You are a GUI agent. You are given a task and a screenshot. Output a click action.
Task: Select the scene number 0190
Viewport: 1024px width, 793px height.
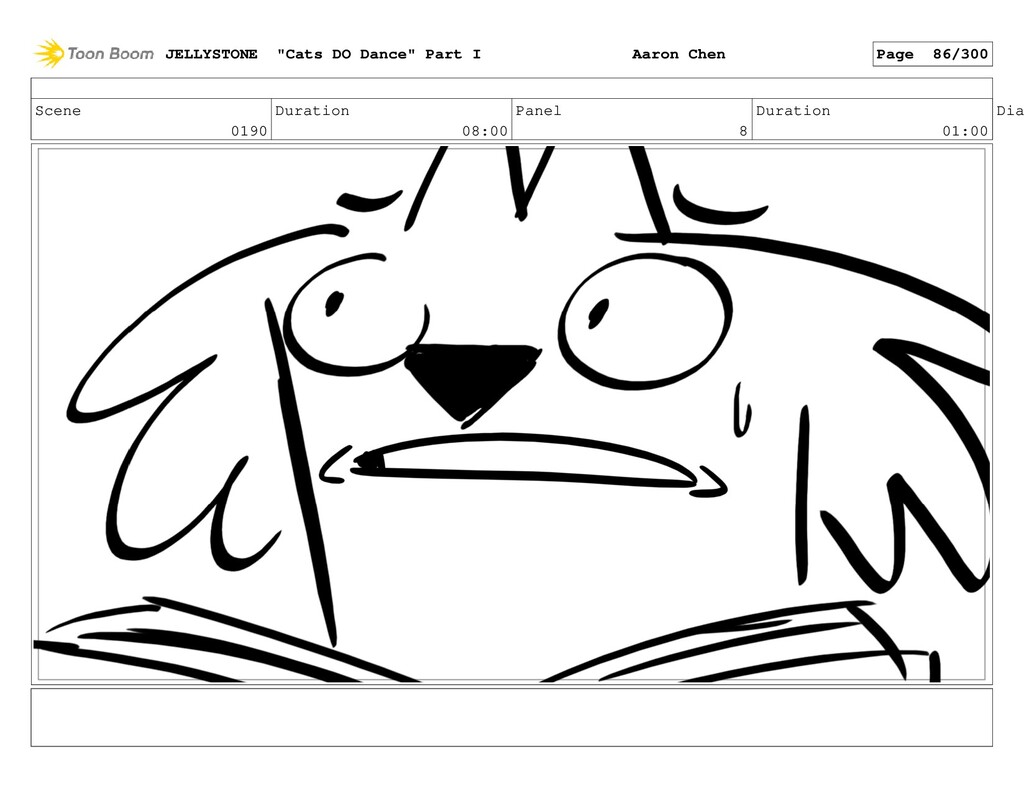[x=249, y=131]
